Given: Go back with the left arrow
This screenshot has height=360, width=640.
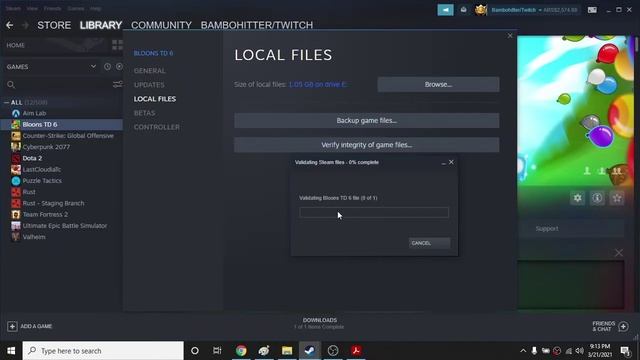Looking at the screenshot, I should click(x=9, y=25).
